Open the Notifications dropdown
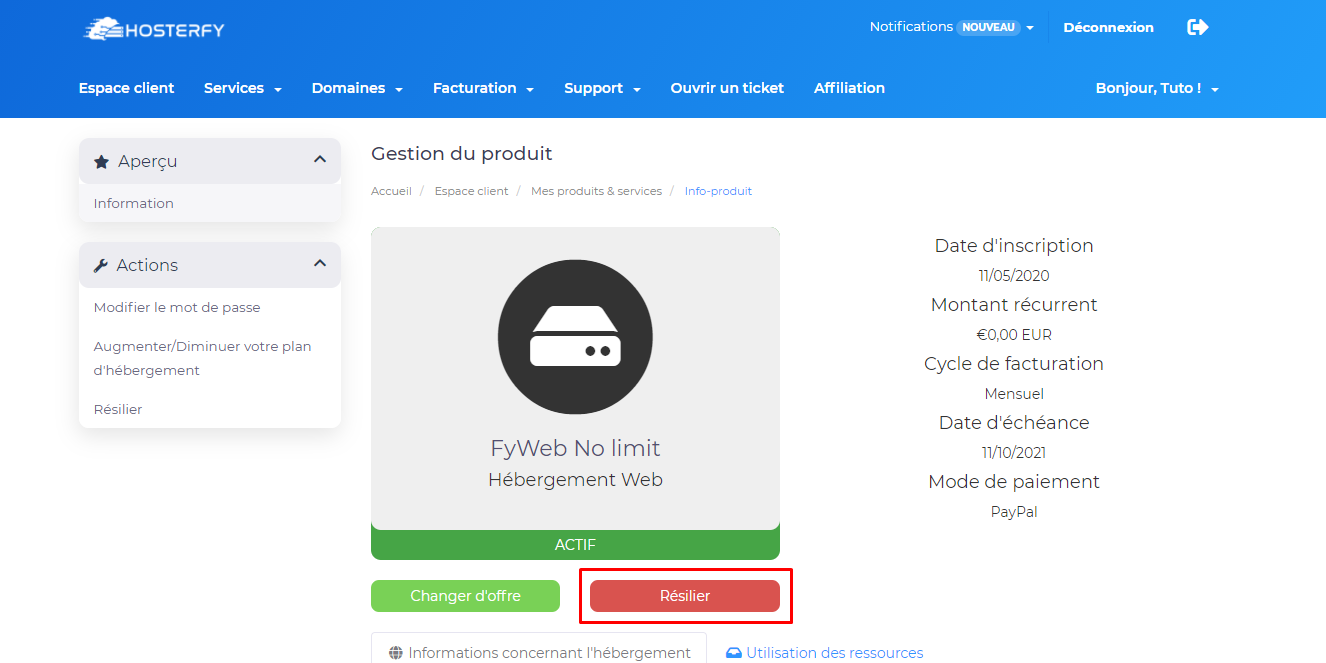This screenshot has width=1326, height=663. click(x=951, y=27)
